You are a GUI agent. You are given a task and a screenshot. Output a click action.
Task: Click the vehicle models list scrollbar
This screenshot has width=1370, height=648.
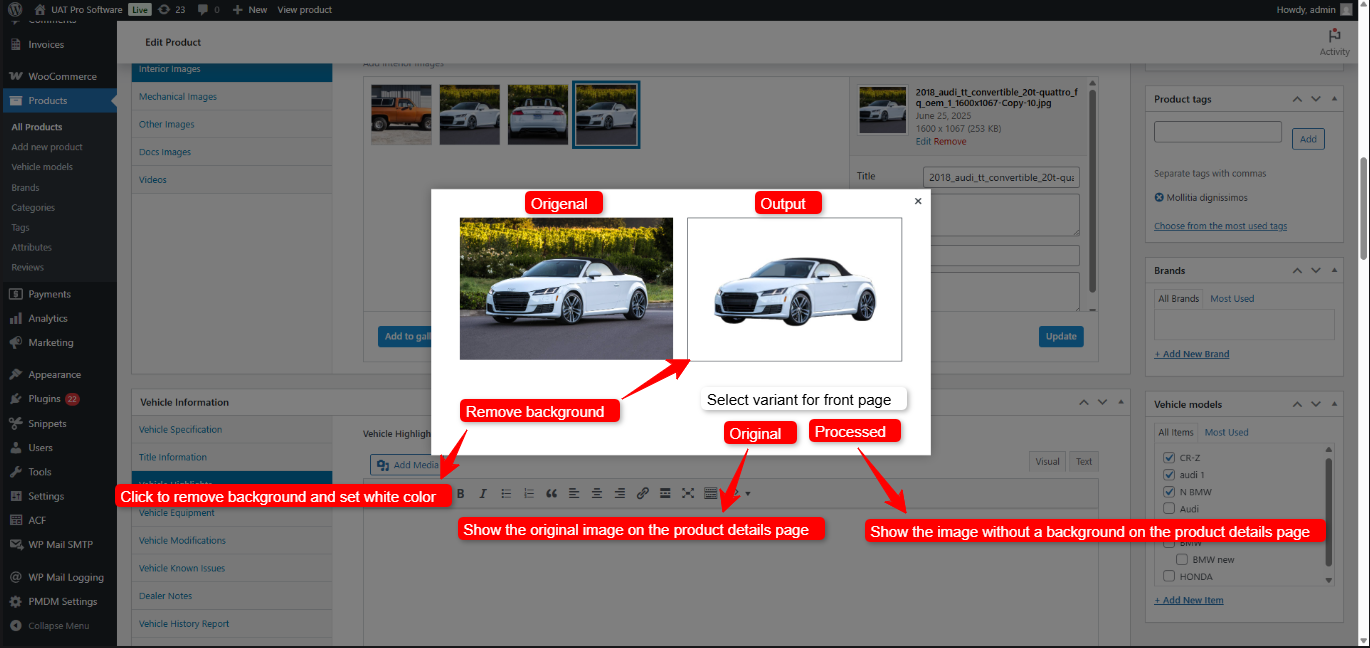coord(1329,515)
